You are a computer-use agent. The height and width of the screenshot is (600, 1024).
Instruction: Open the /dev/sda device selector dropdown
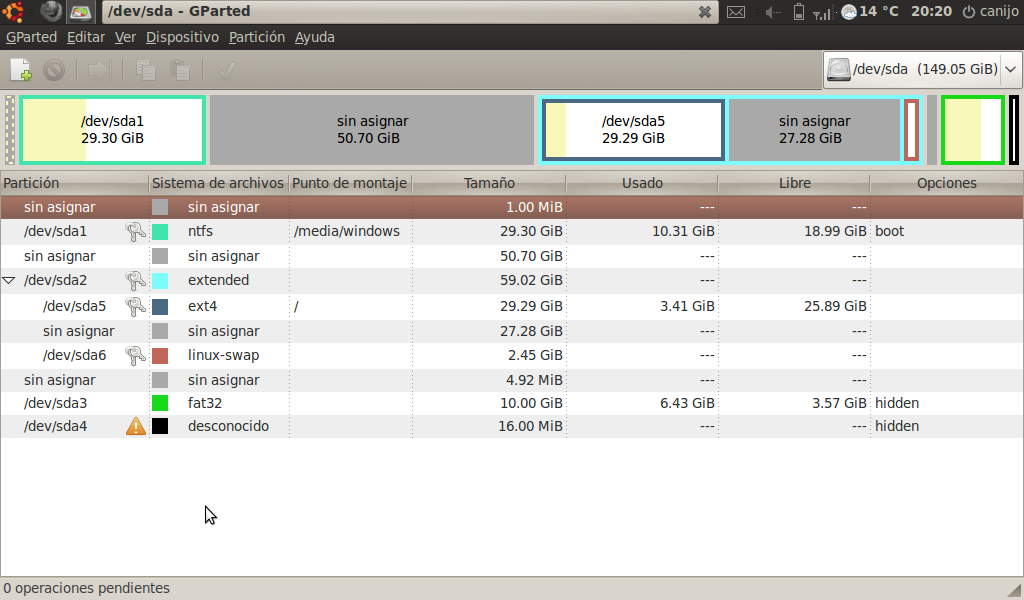922,69
